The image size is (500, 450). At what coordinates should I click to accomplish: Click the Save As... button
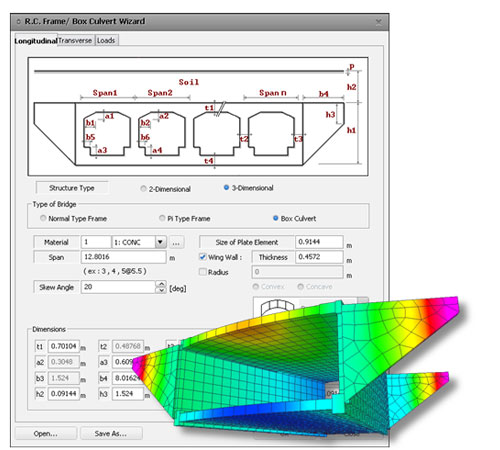coord(111,433)
